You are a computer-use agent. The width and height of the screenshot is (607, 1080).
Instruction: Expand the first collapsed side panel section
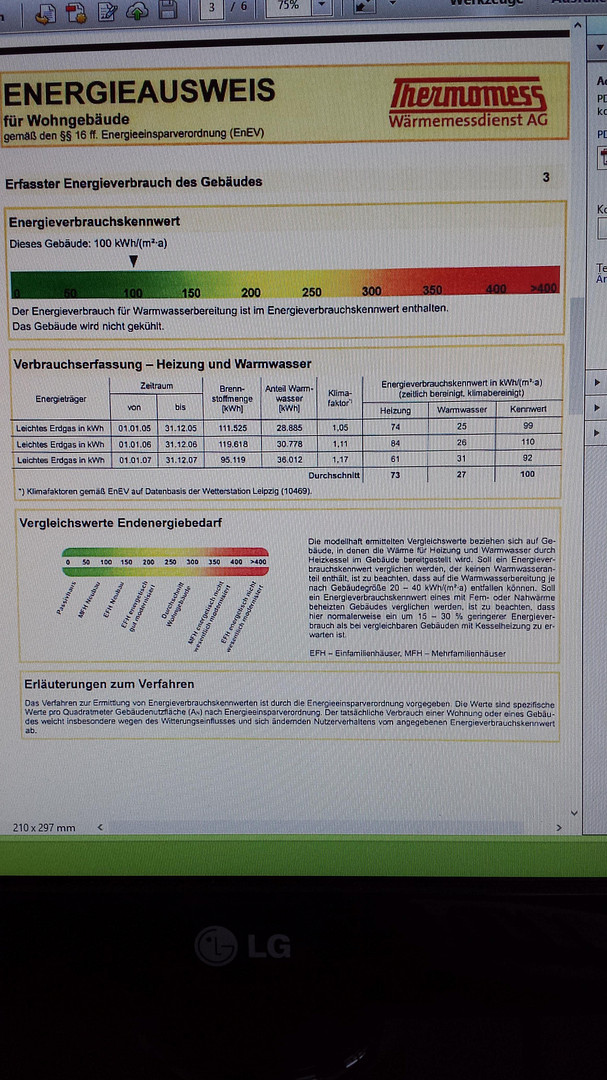(x=597, y=382)
